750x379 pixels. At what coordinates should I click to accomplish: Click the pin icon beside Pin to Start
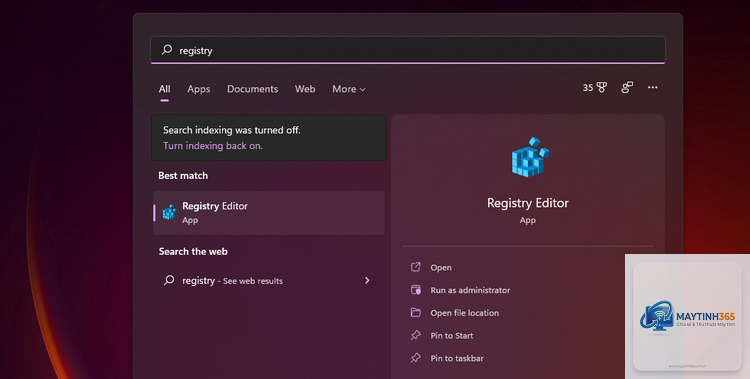coord(416,335)
